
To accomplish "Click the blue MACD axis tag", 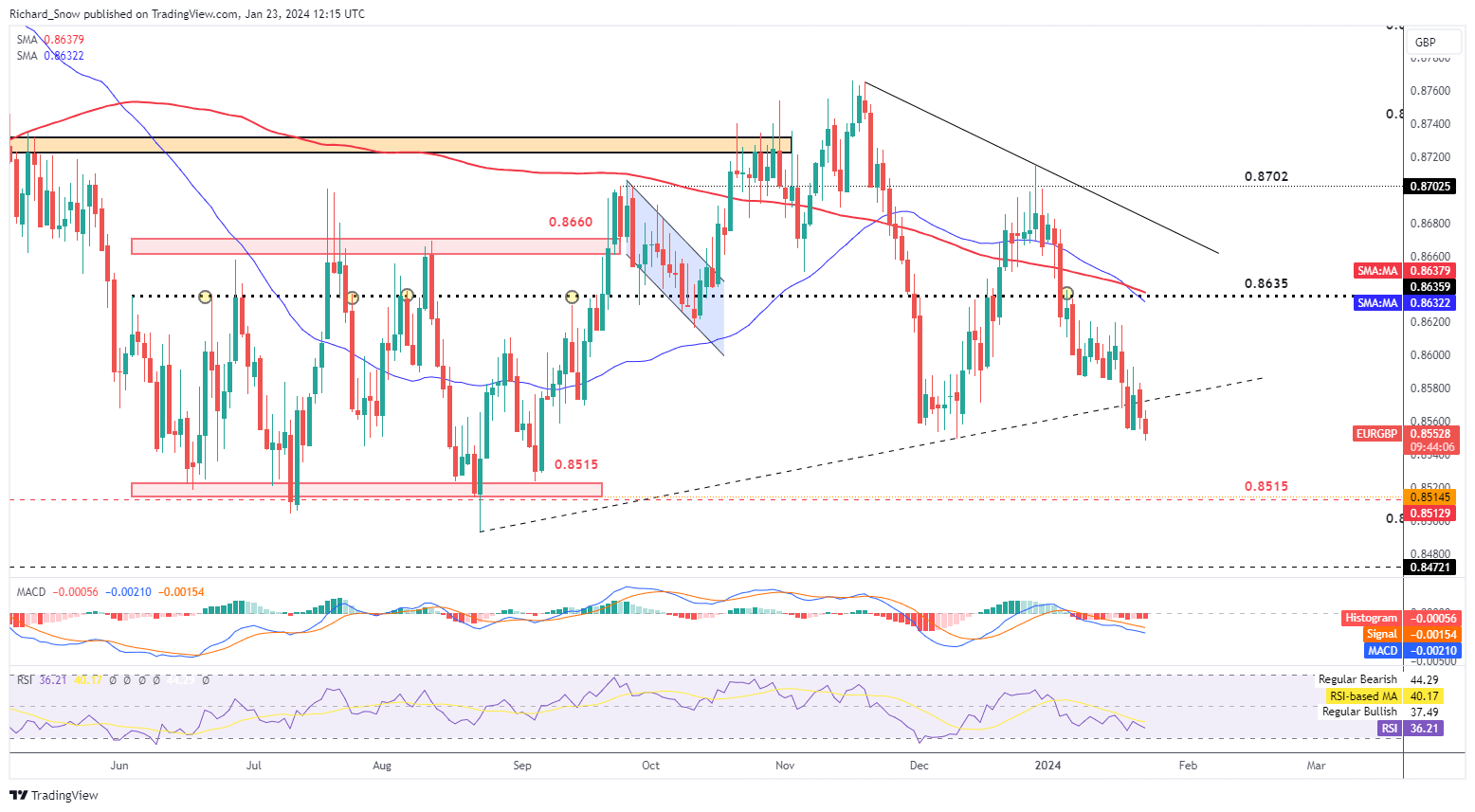I will click(x=1383, y=651).
